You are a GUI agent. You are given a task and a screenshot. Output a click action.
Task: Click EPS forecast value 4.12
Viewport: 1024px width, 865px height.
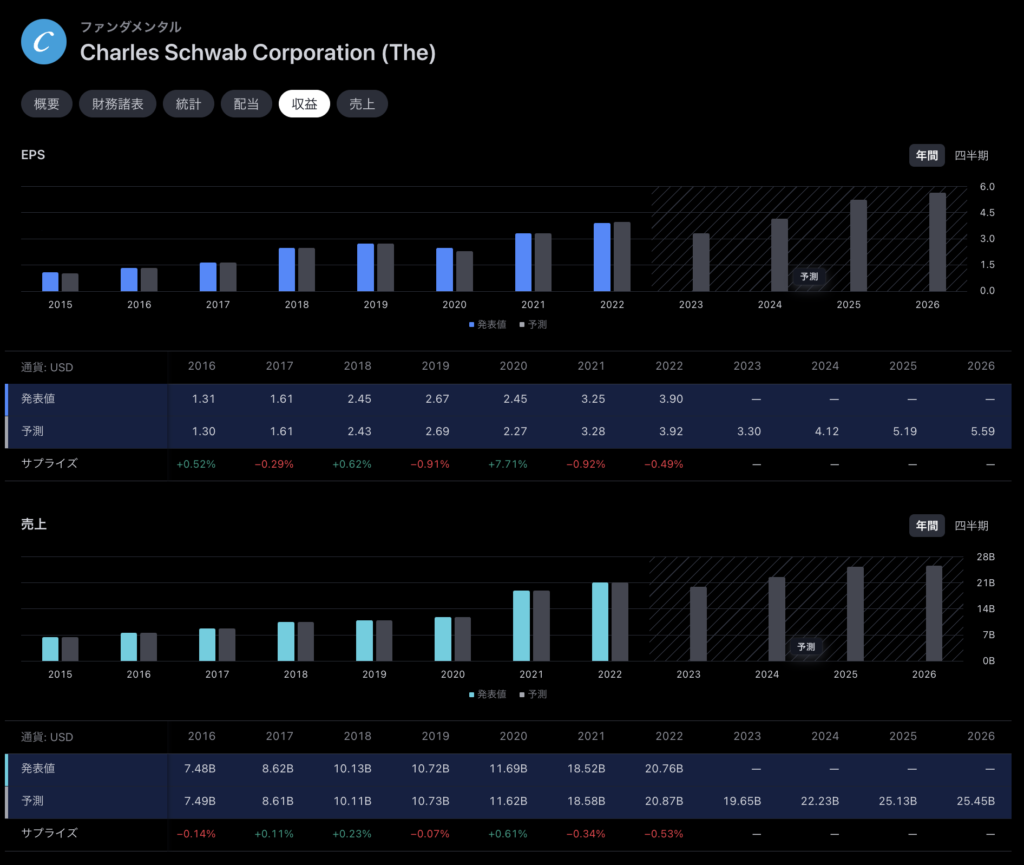pyautogui.click(x=826, y=432)
